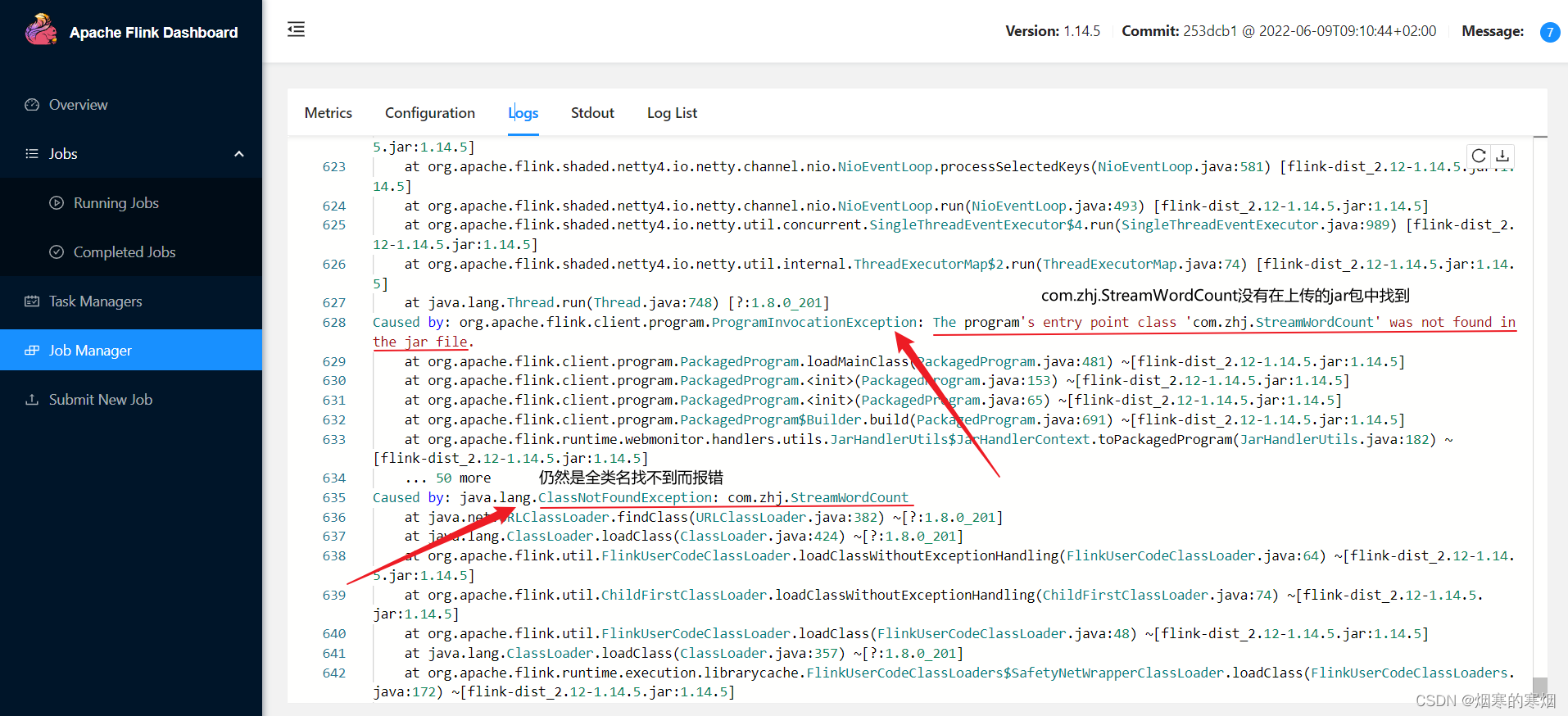Click ChildFirstClassLoader text on line 639
Image resolution: width=1568 pixels, height=716 pixels.
pos(684,596)
